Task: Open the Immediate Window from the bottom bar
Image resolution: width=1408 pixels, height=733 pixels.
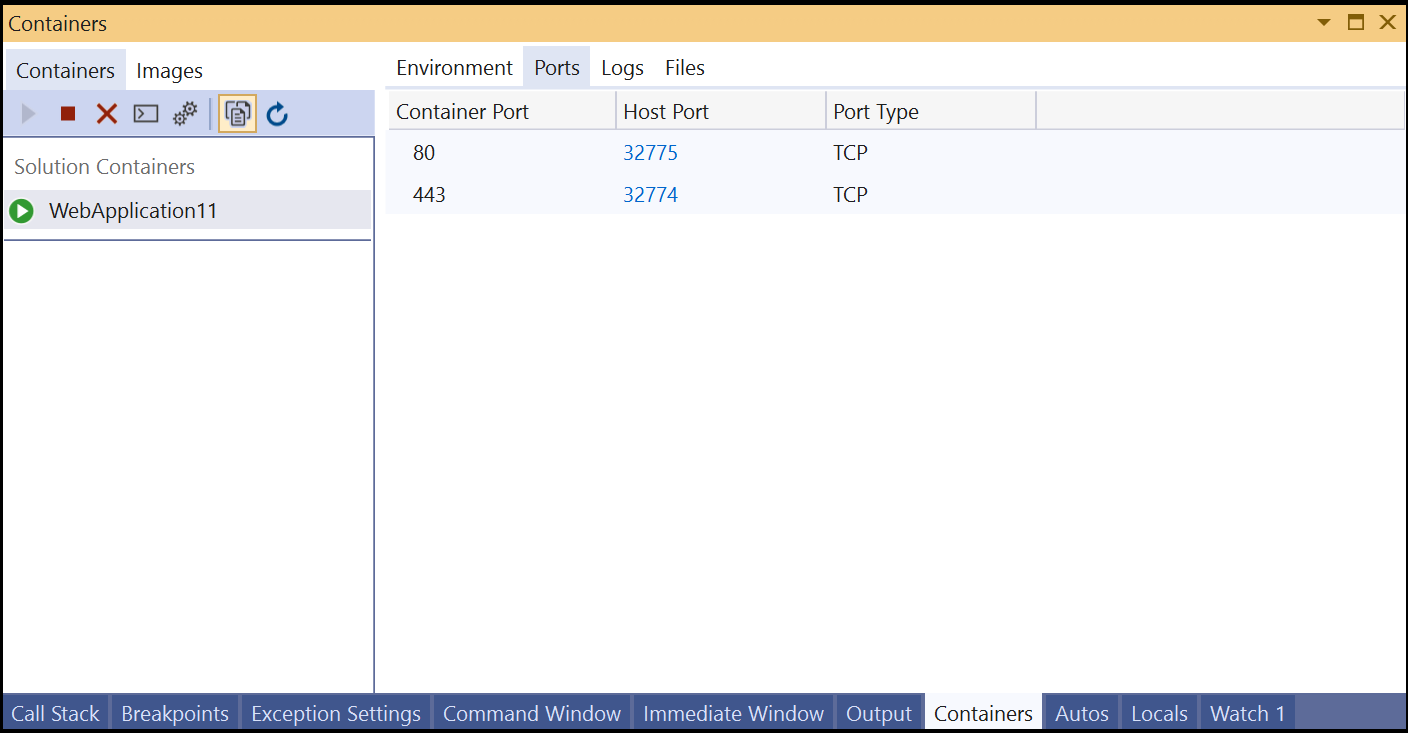Action: click(x=733, y=713)
